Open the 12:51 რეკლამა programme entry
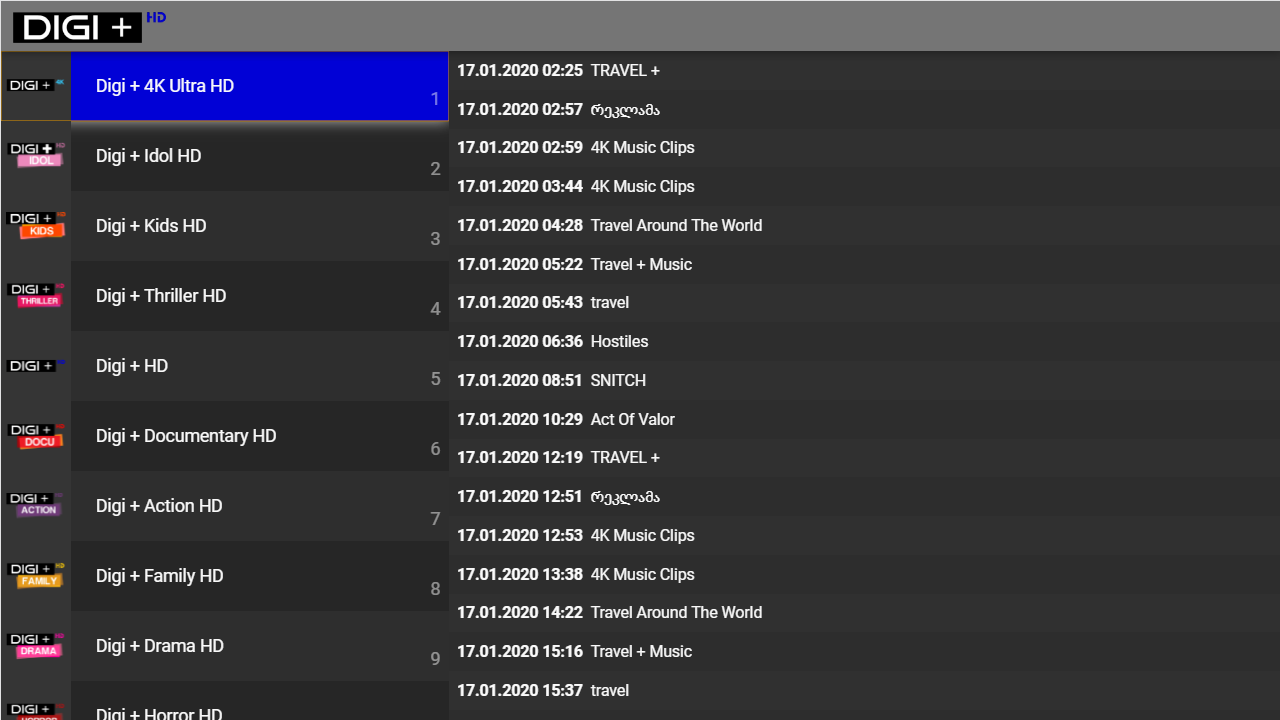Viewport: 1280px width, 720px height. [864, 497]
